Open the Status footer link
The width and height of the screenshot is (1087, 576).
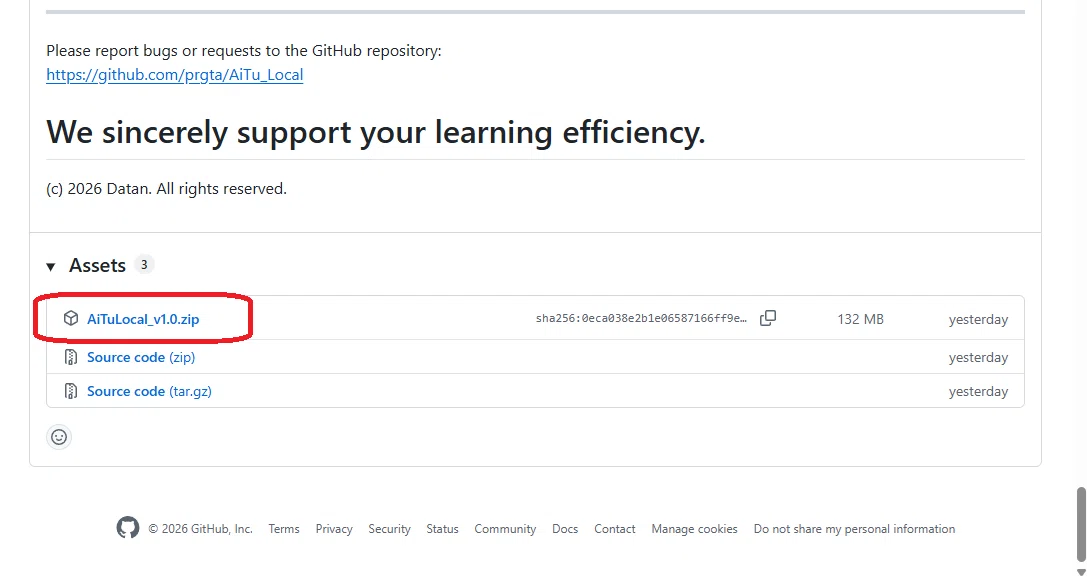(442, 529)
